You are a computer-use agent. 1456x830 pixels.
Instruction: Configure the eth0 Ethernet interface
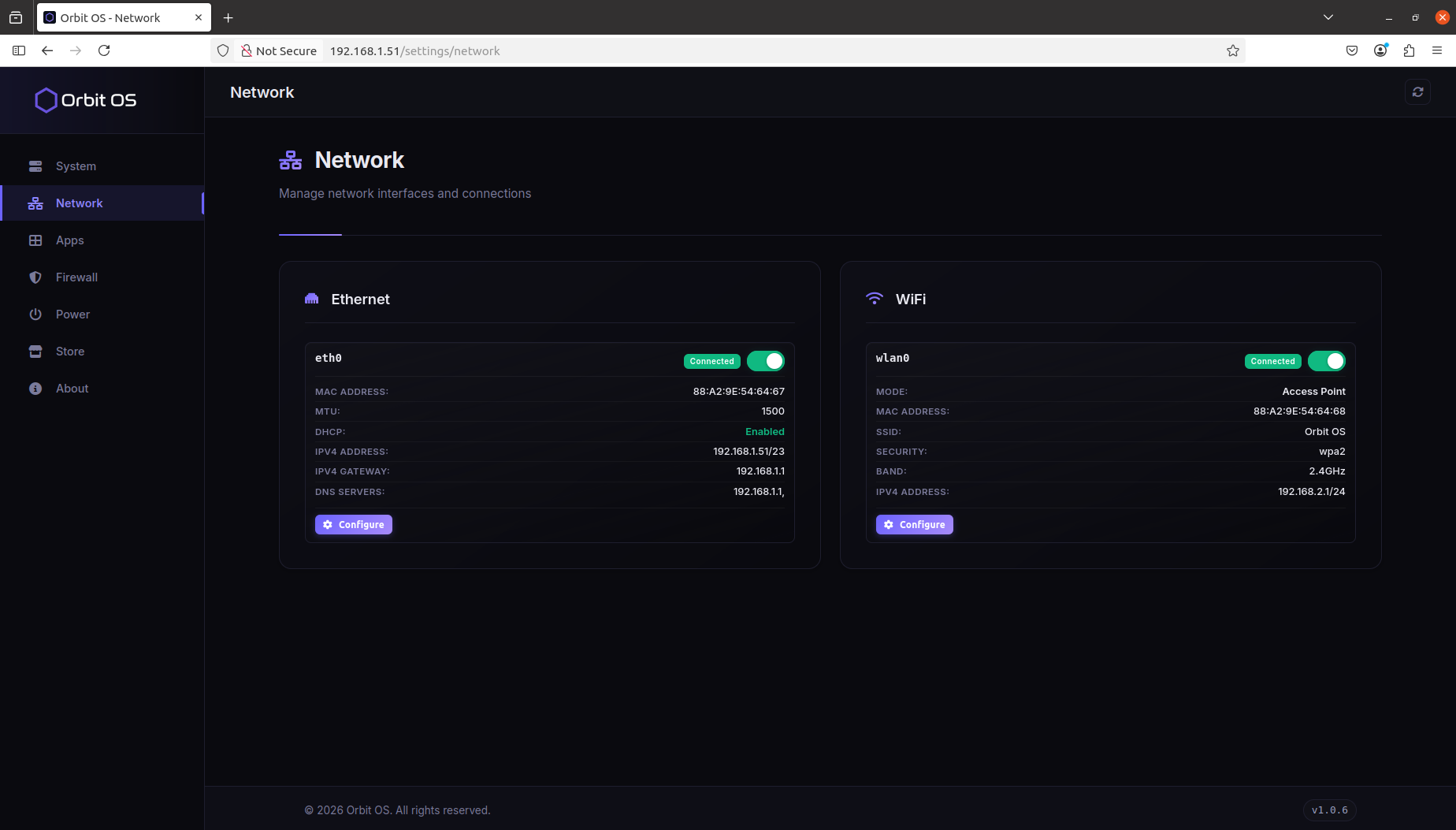(353, 523)
